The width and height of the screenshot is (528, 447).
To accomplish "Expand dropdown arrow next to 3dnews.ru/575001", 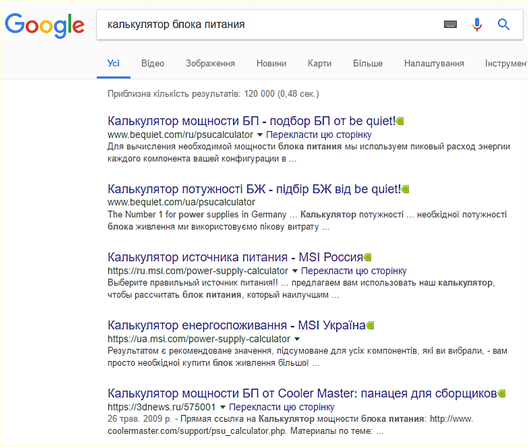I will coord(222,407).
